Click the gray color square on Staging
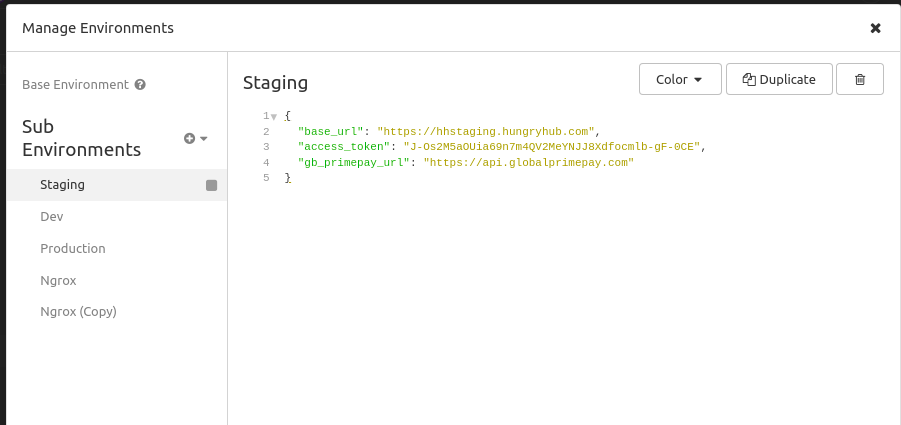The width and height of the screenshot is (901, 425). [211, 185]
